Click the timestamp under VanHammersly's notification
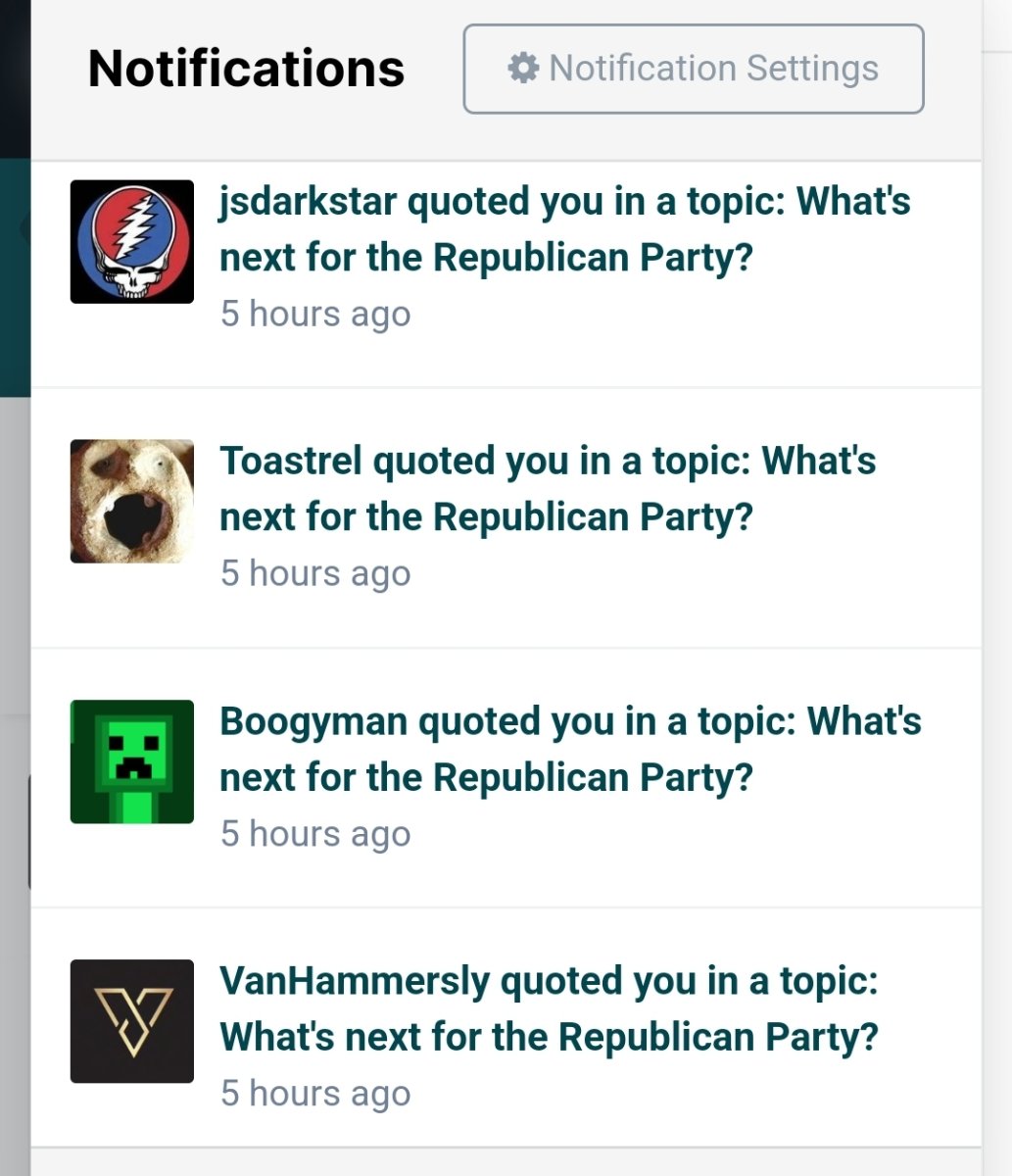The image size is (1012, 1176). [x=314, y=1094]
